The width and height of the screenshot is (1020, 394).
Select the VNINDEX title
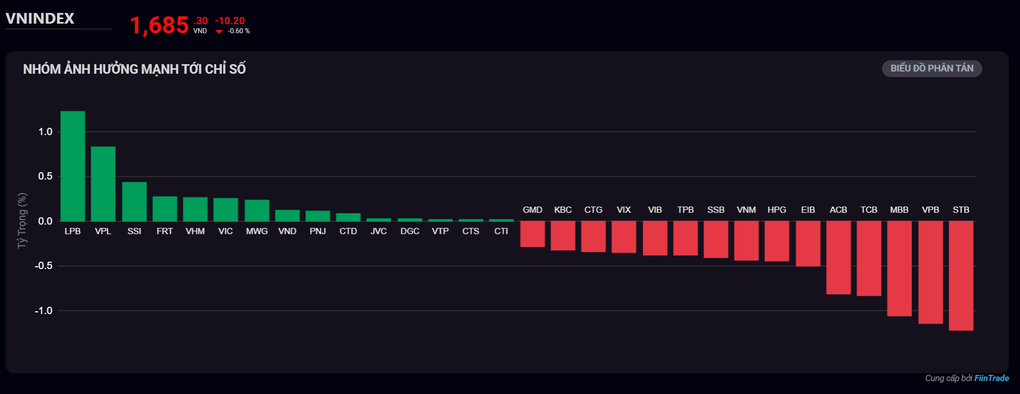40,19
